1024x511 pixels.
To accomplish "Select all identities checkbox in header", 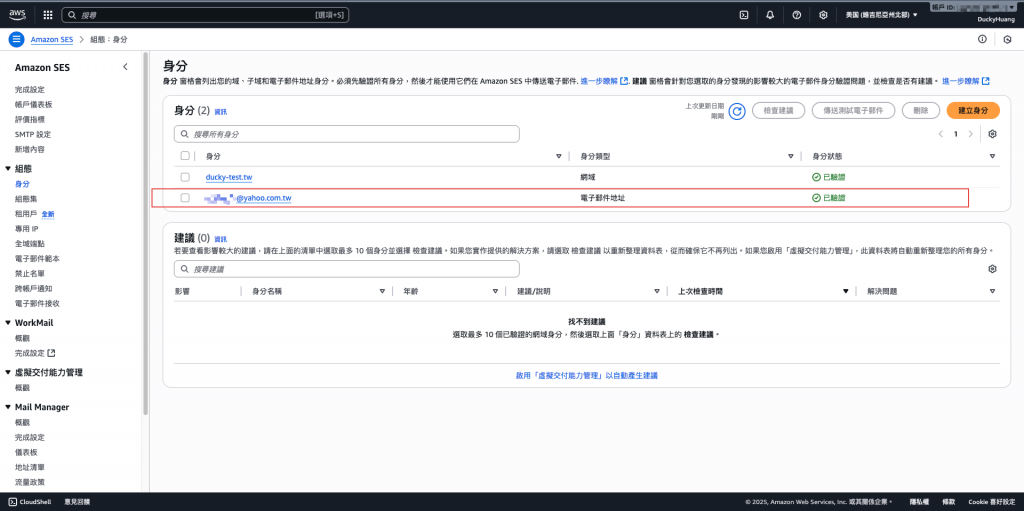I will [185, 156].
